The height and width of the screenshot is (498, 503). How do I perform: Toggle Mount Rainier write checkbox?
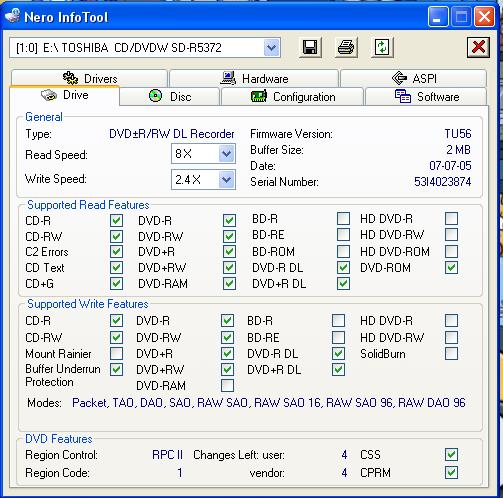click(x=116, y=353)
